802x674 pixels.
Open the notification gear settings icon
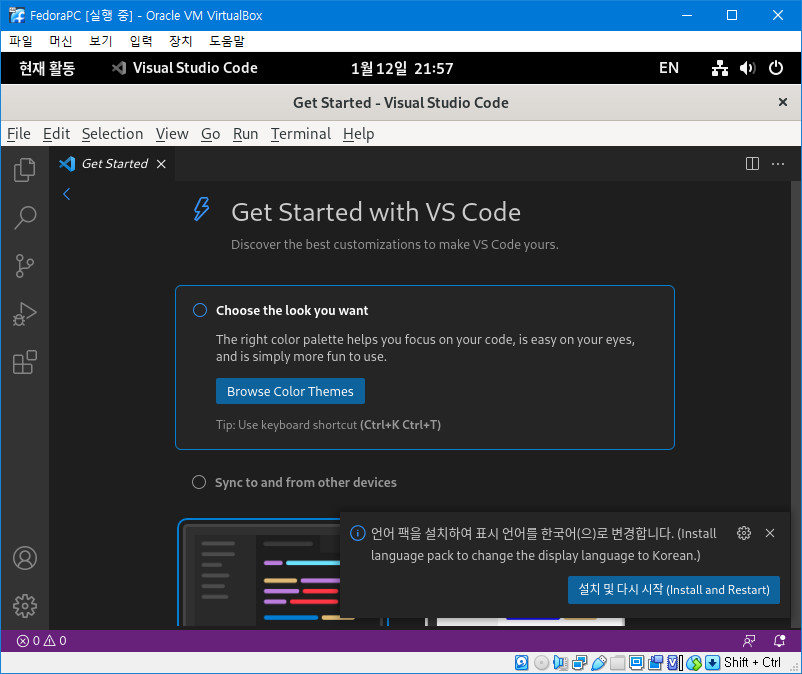tap(744, 533)
